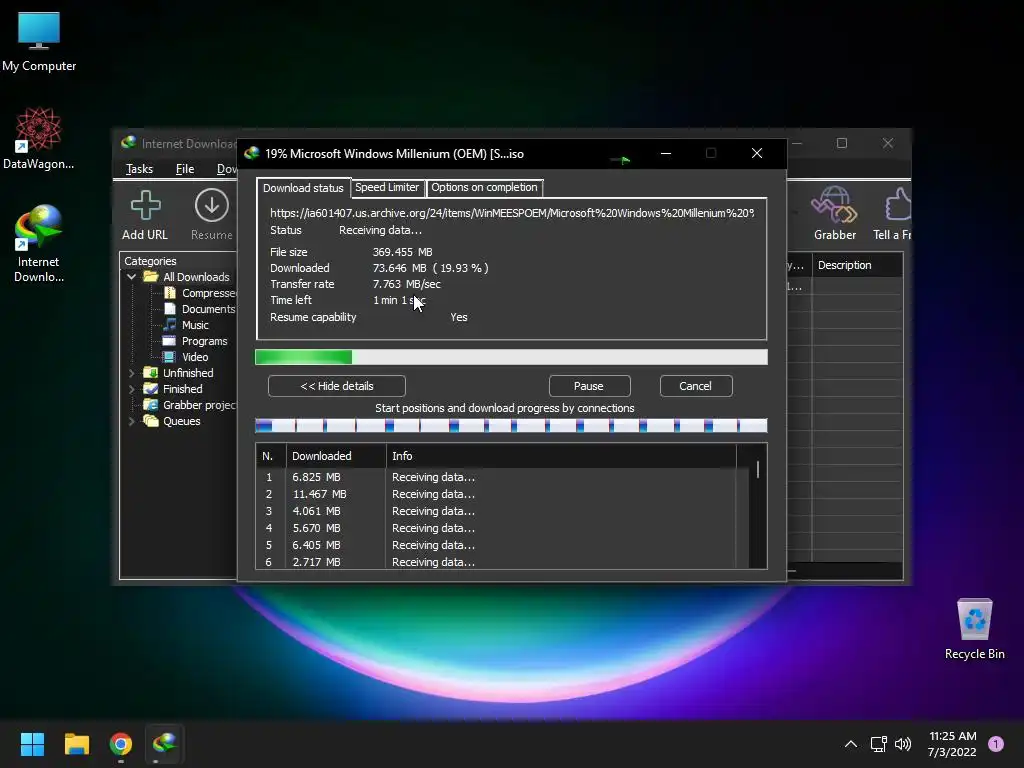Click the Unfinished category icon
Viewport: 1024px width, 768px height.
151,373
